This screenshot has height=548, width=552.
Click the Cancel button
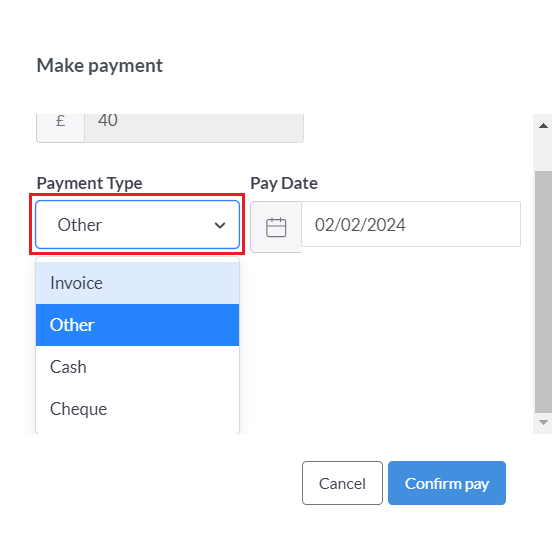coord(342,483)
